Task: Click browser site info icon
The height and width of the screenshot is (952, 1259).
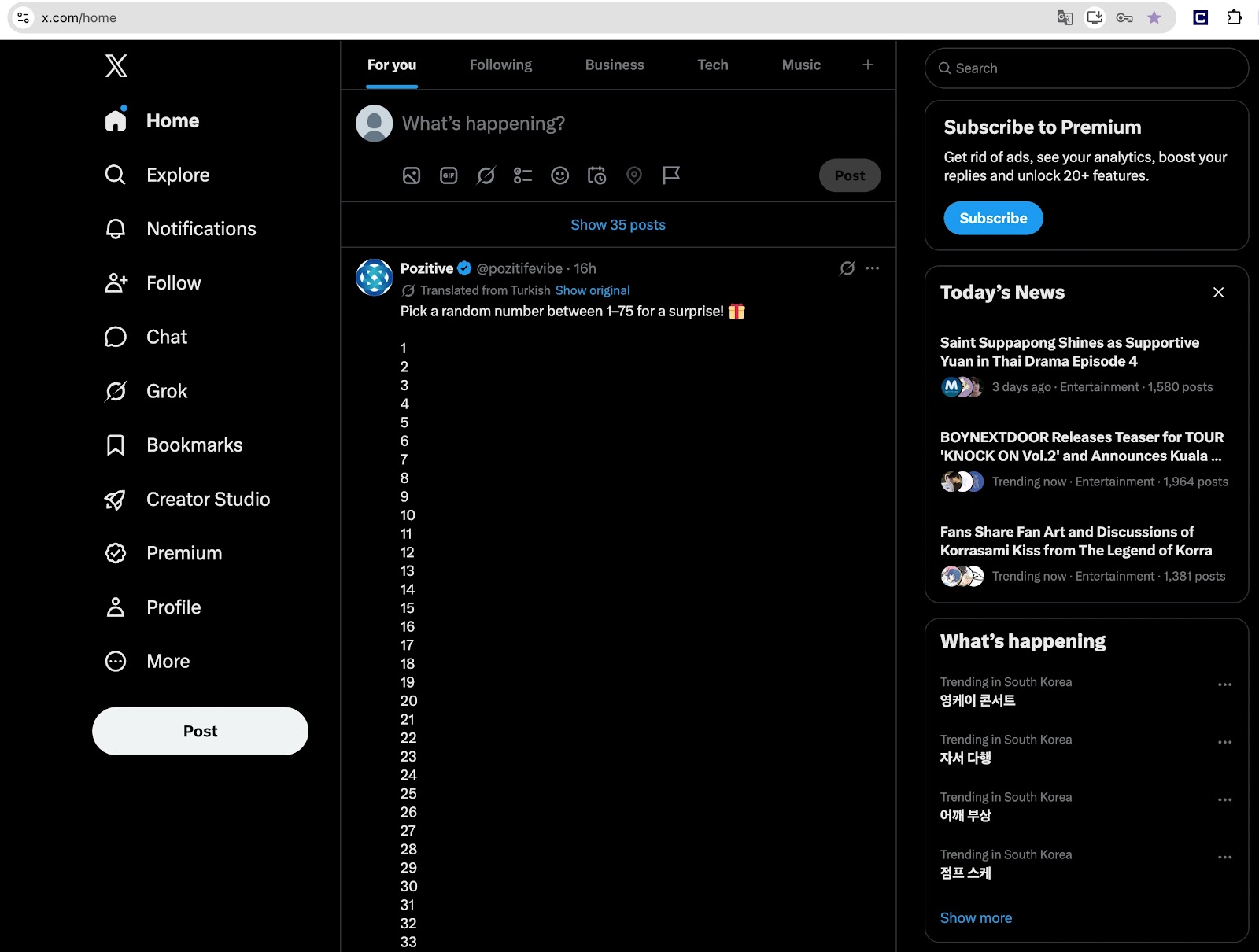Action: 24,17
